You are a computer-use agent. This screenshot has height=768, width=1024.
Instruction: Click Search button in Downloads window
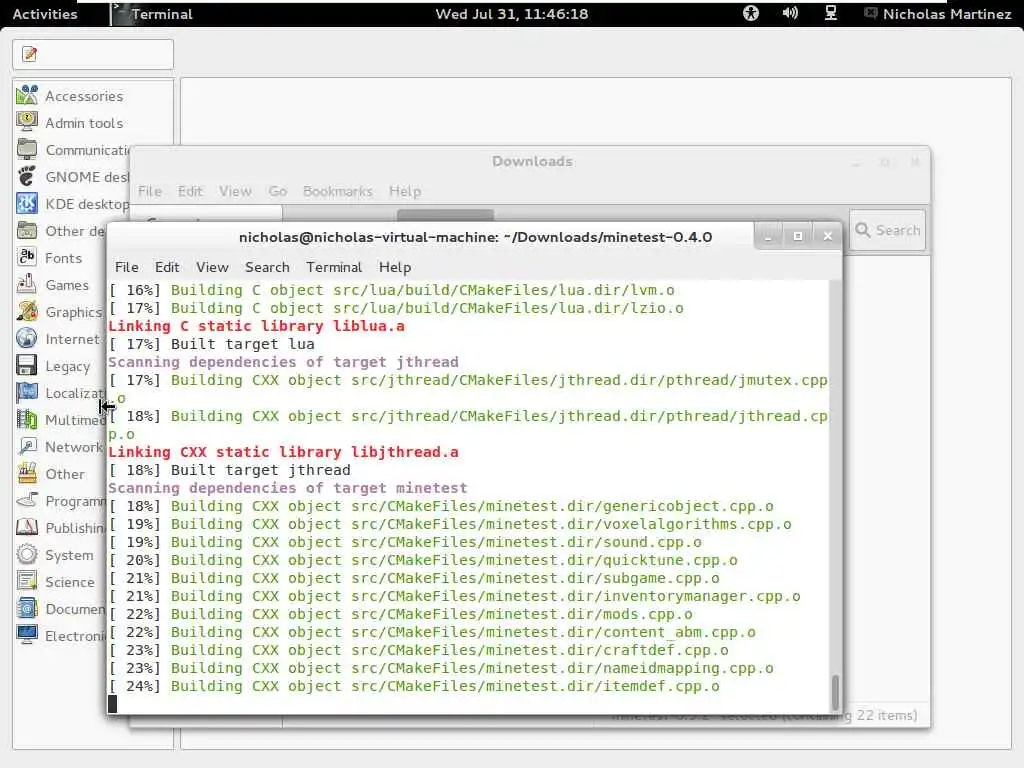[x=888, y=230]
